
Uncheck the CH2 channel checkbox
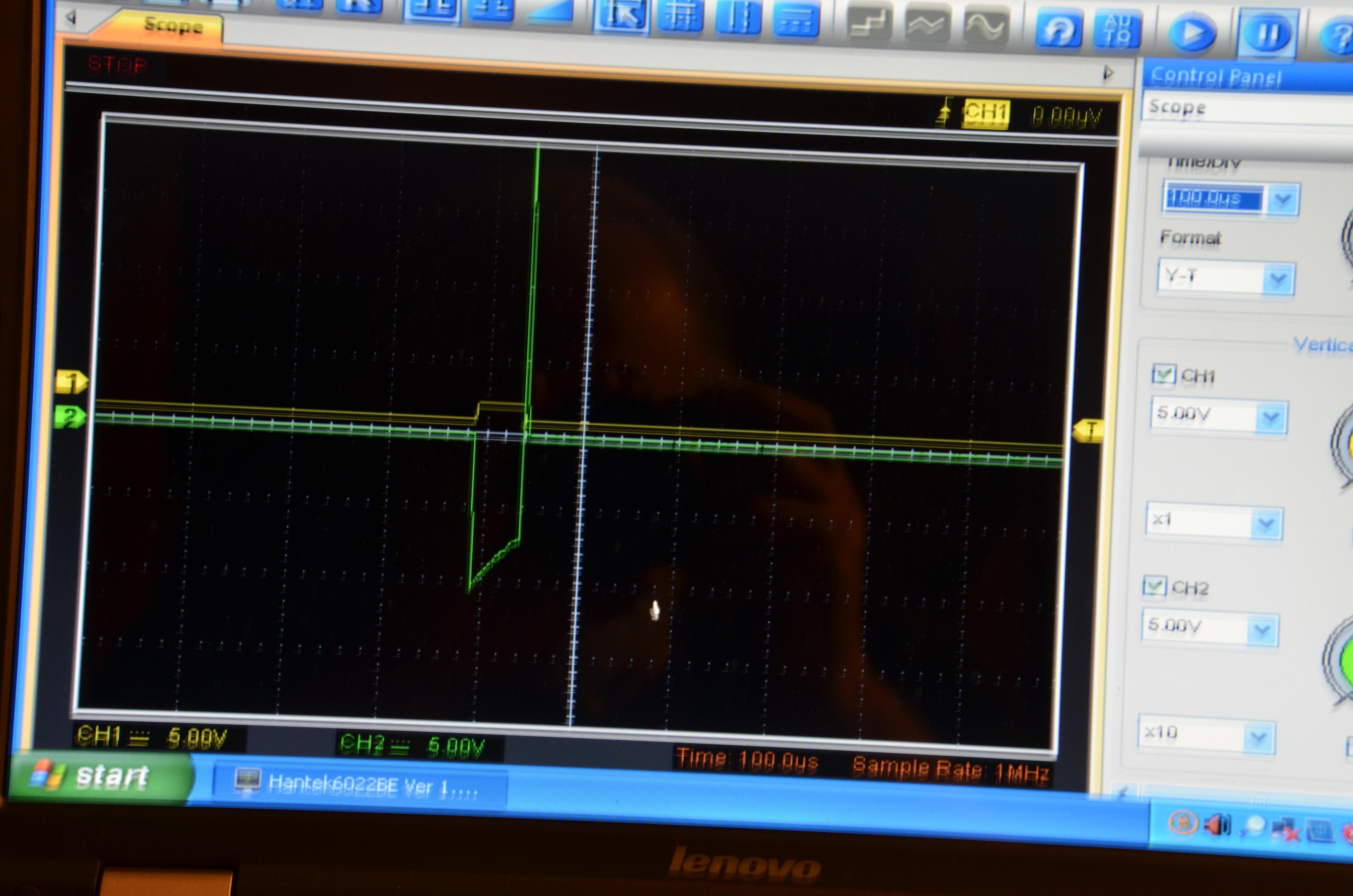point(1154,586)
